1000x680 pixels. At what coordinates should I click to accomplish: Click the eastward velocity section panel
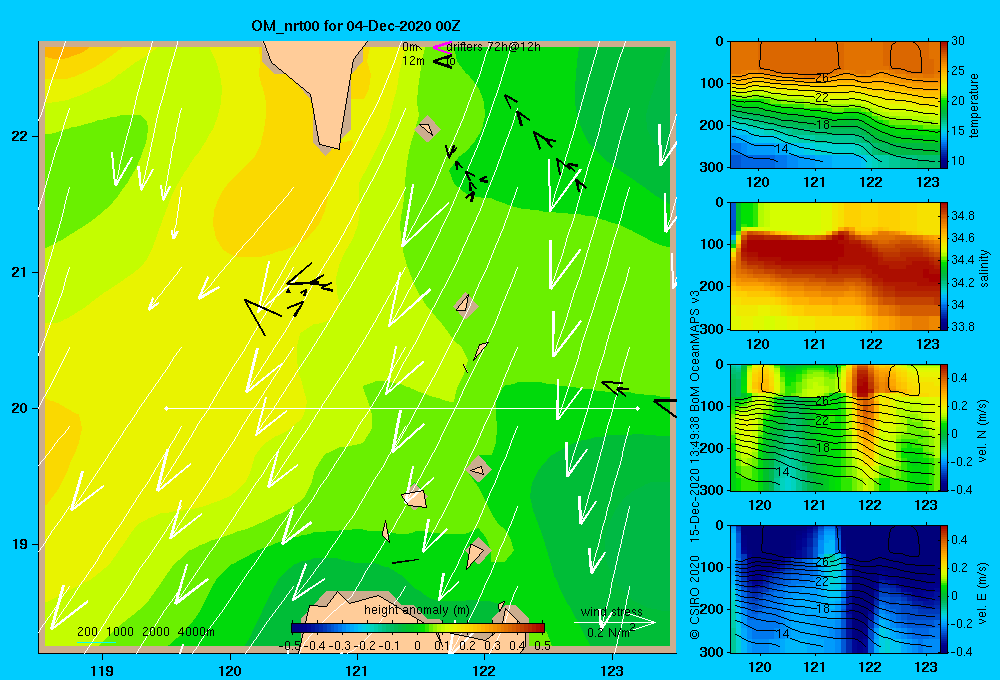[x=834, y=589]
